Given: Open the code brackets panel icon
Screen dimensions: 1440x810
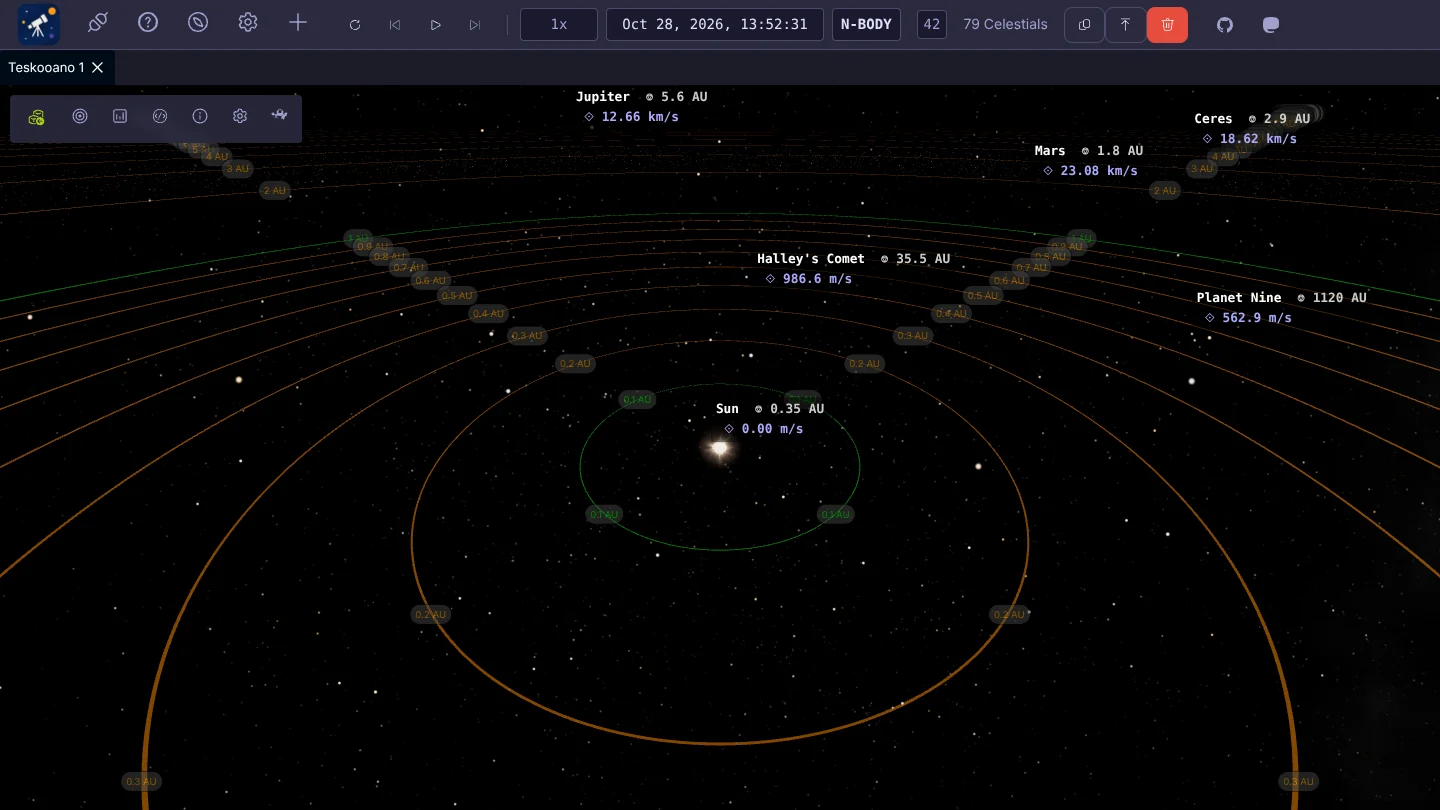Looking at the screenshot, I should pyautogui.click(x=160, y=116).
